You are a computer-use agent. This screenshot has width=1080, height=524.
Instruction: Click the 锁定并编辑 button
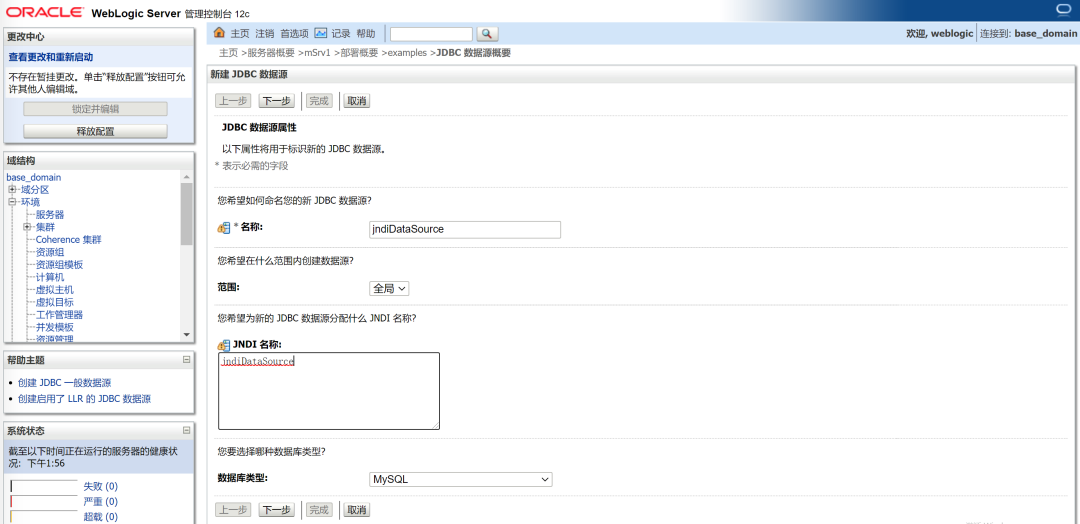point(95,109)
